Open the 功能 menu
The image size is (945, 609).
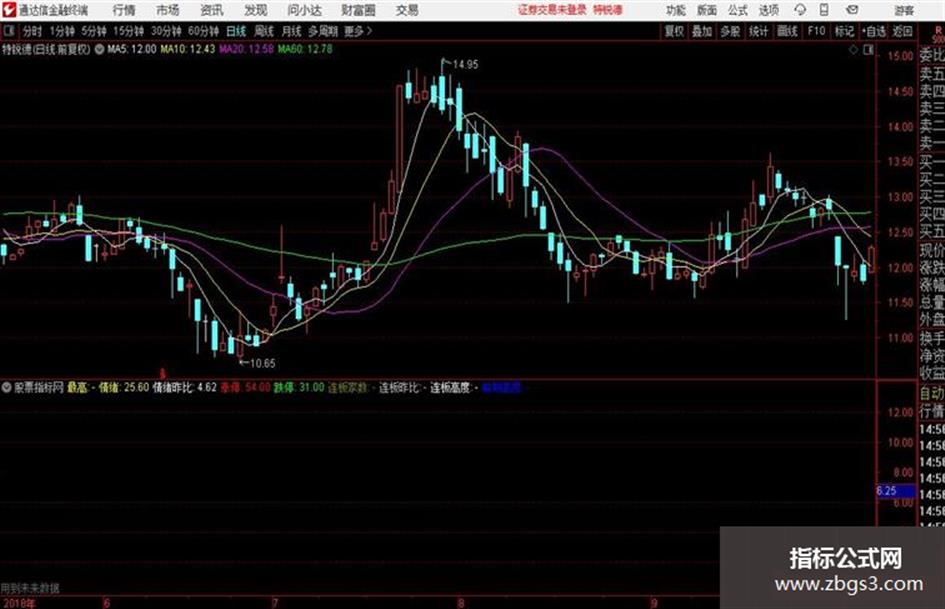coord(676,10)
